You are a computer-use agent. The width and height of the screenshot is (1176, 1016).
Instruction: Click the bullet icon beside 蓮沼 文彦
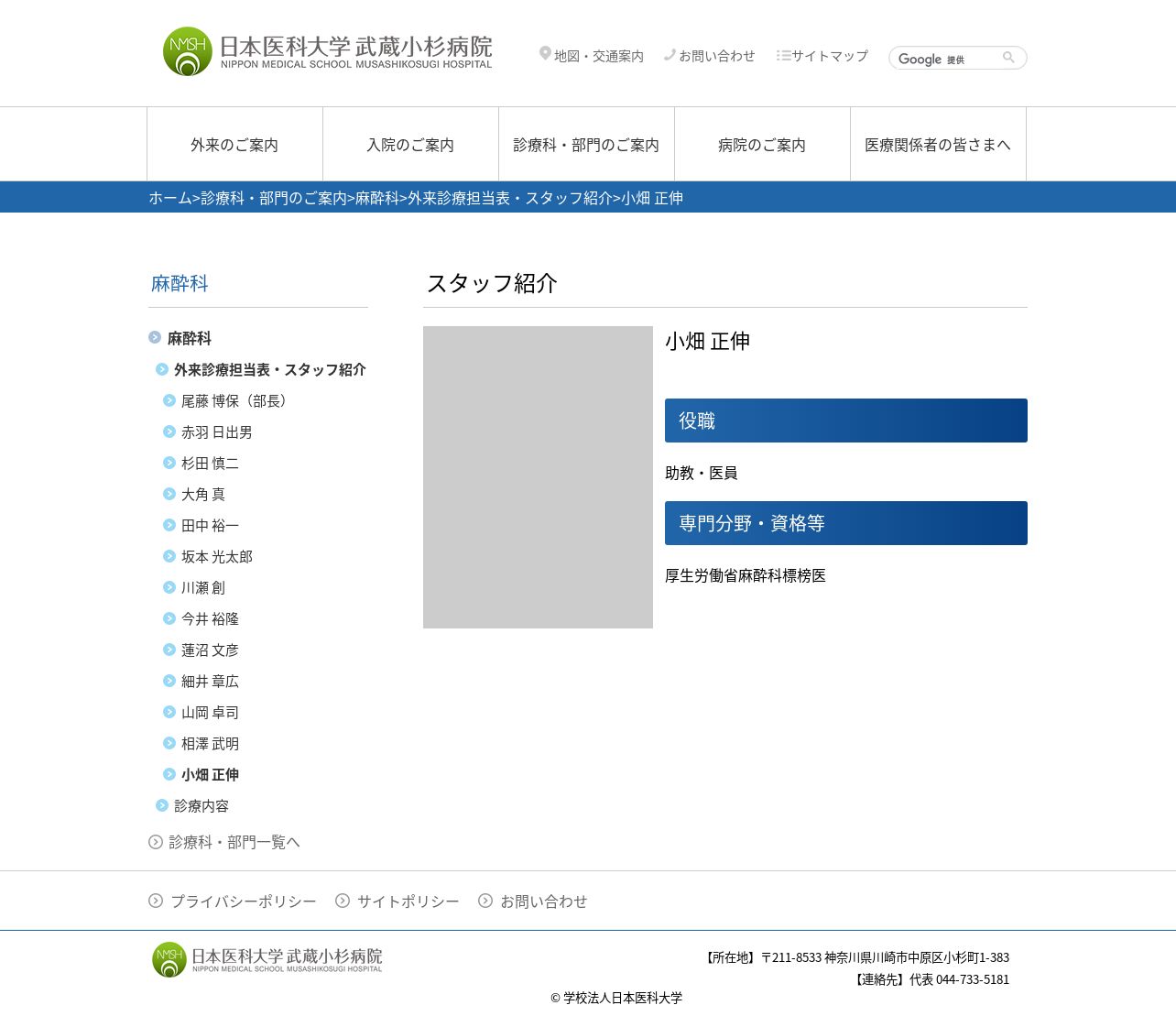coord(169,650)
